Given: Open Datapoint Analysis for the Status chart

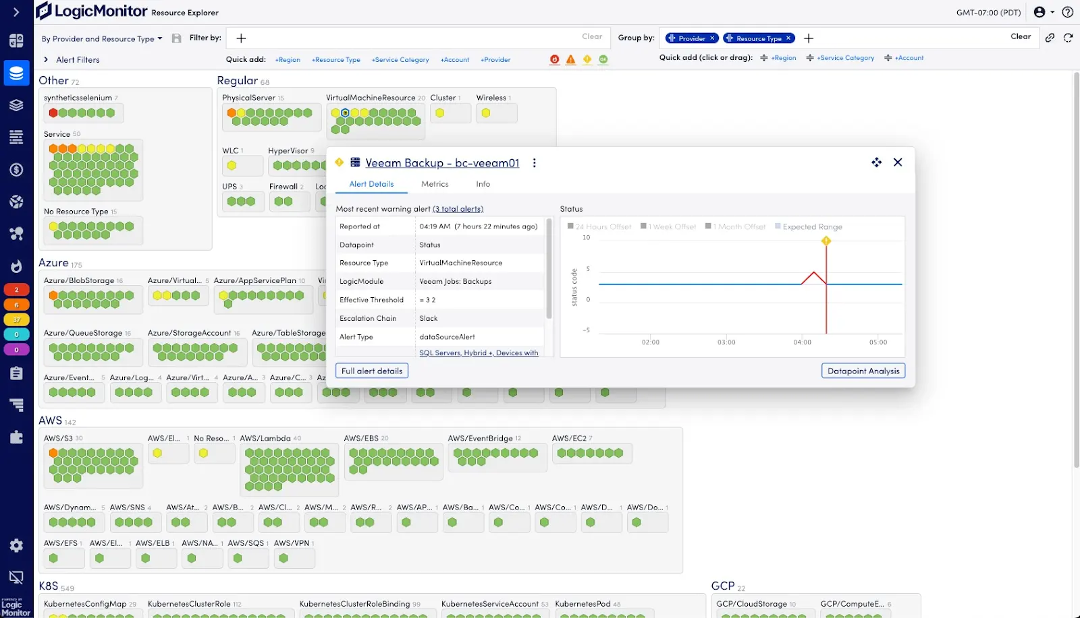Looking at the screenshot, I should click(x=863, y=370).
